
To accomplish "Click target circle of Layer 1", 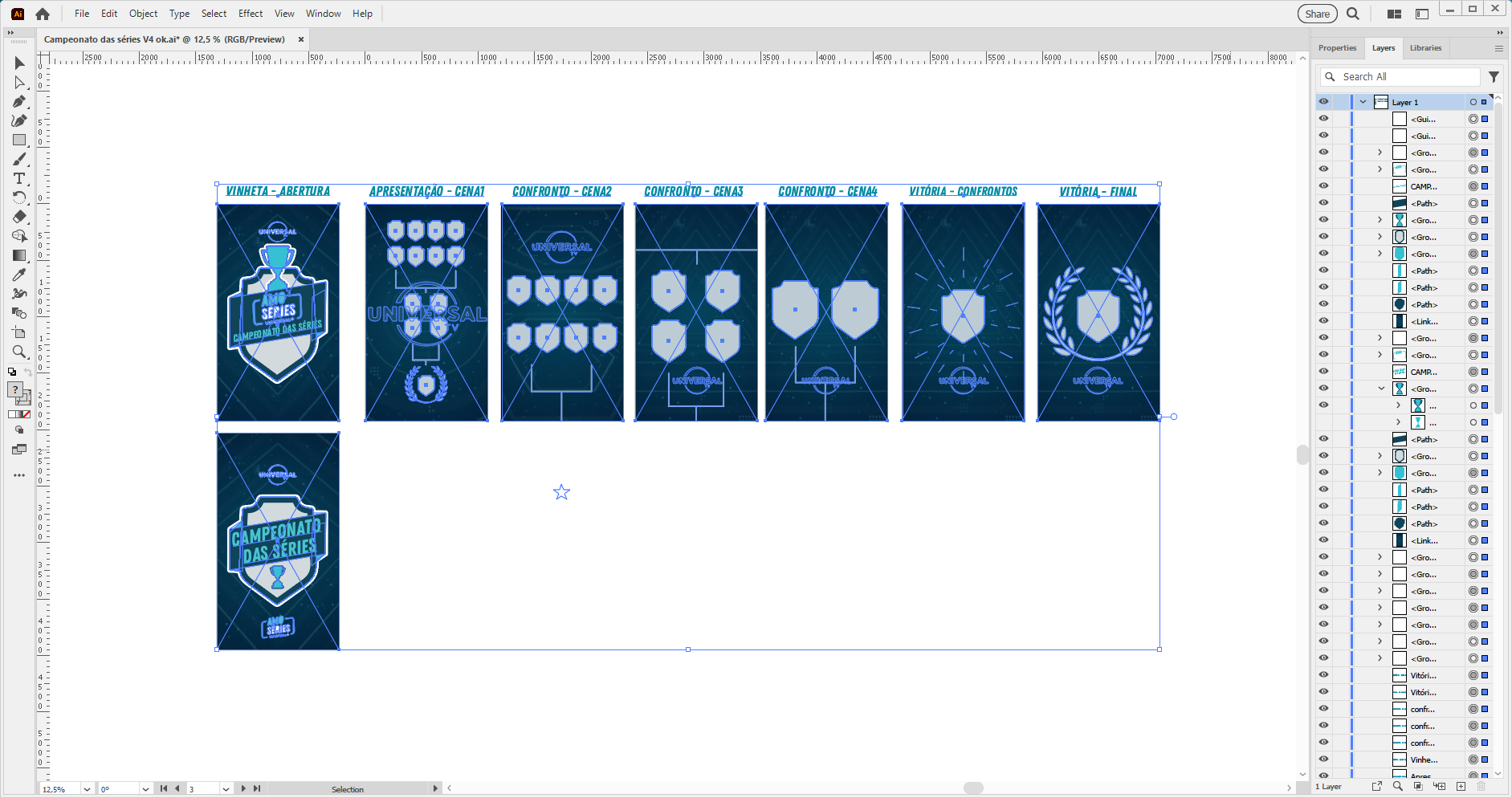I will (1473, 102).
